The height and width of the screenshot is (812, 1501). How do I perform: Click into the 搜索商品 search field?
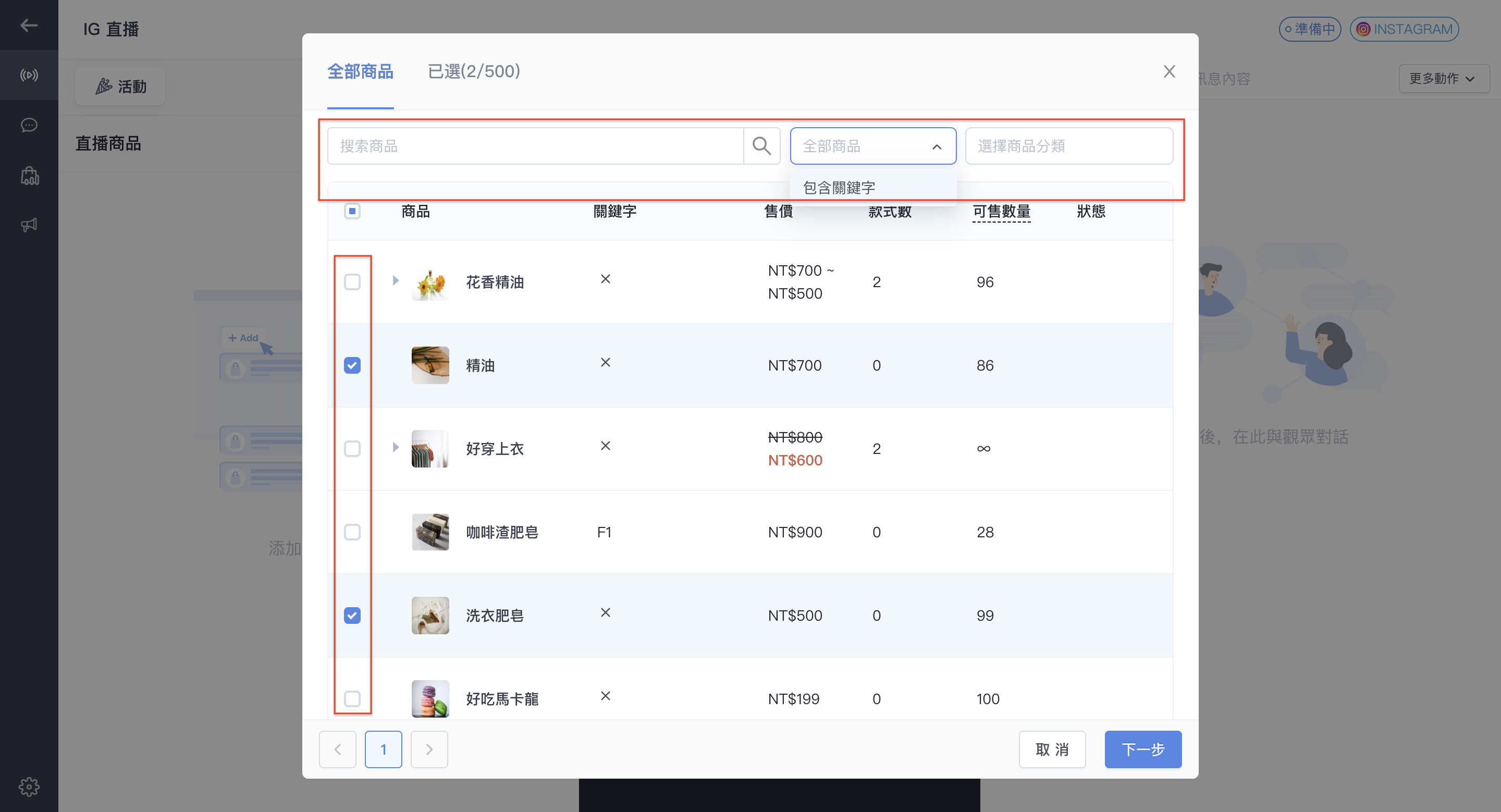point(535,145)
